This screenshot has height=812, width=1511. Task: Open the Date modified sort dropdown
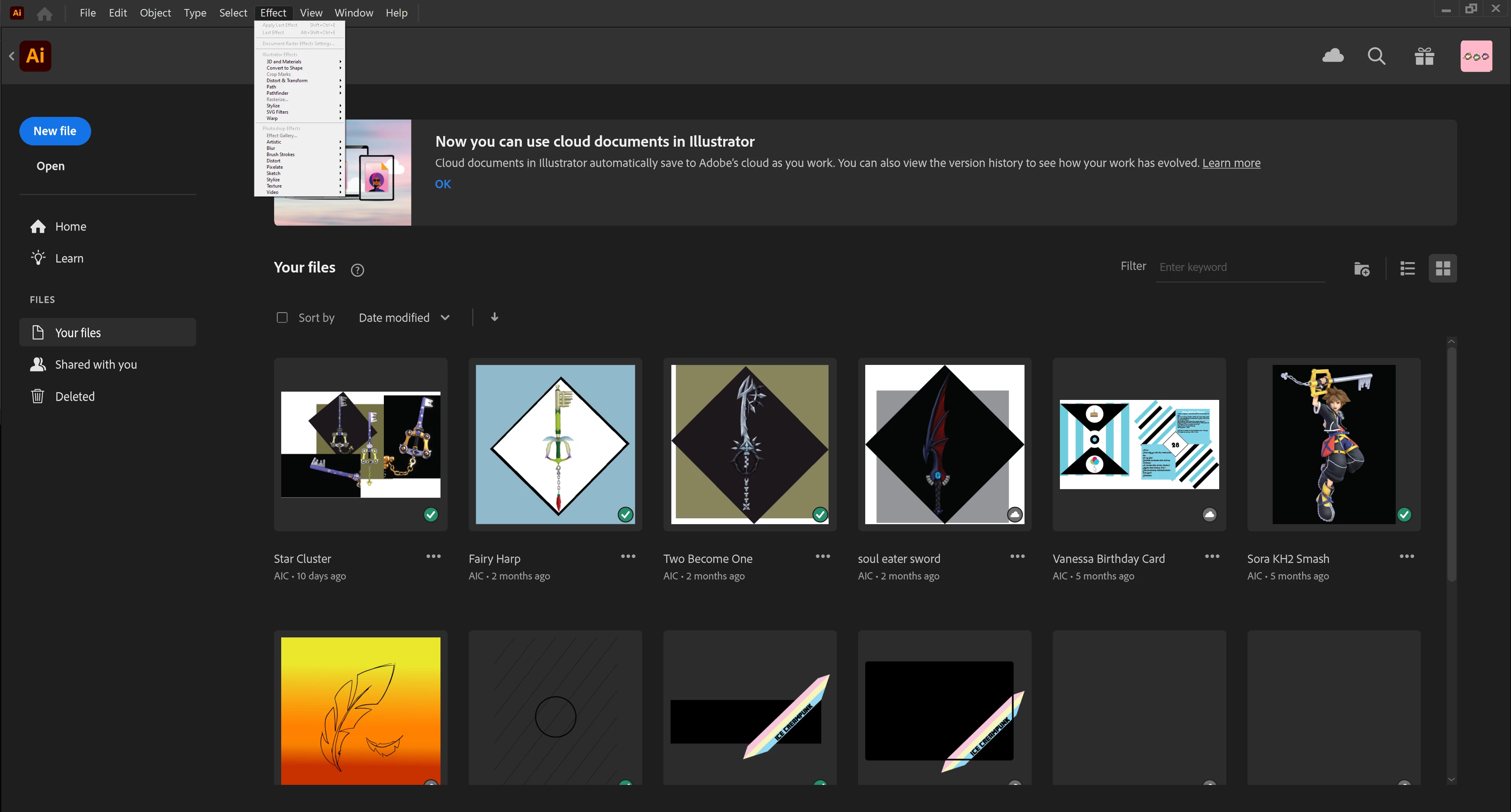(x=404, y=317)
